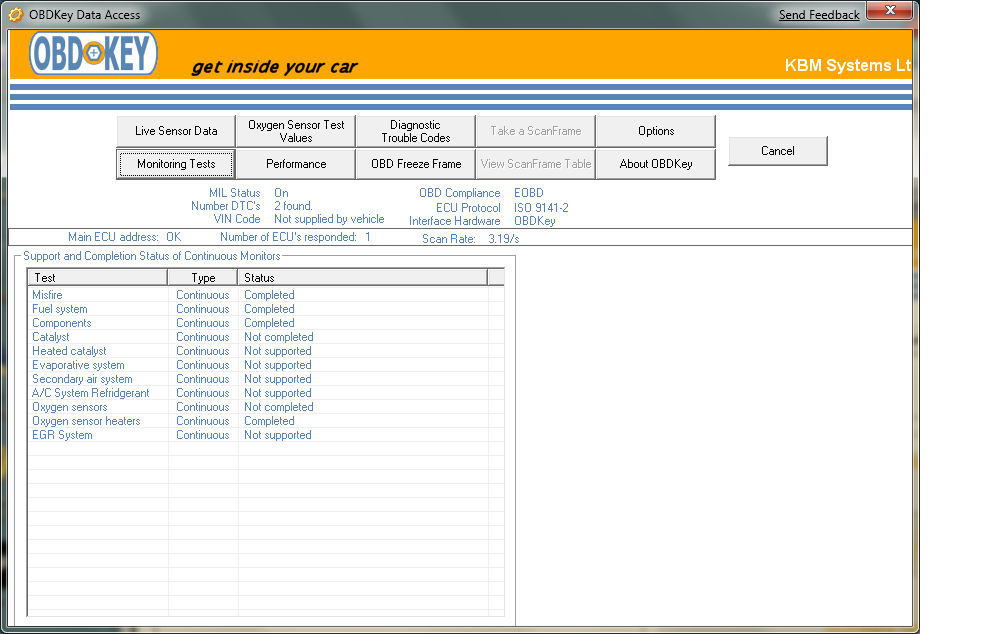Open the Live Sensor Data view
The height and width of the screenshot is (634, 1008).
176,131
